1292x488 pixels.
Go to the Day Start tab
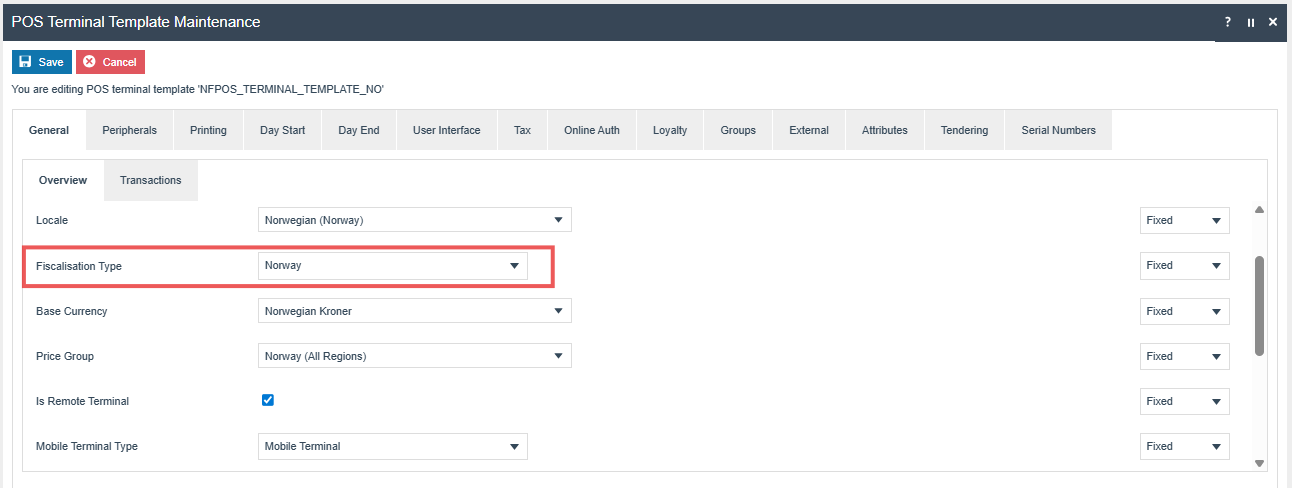(x=282, y=130)
